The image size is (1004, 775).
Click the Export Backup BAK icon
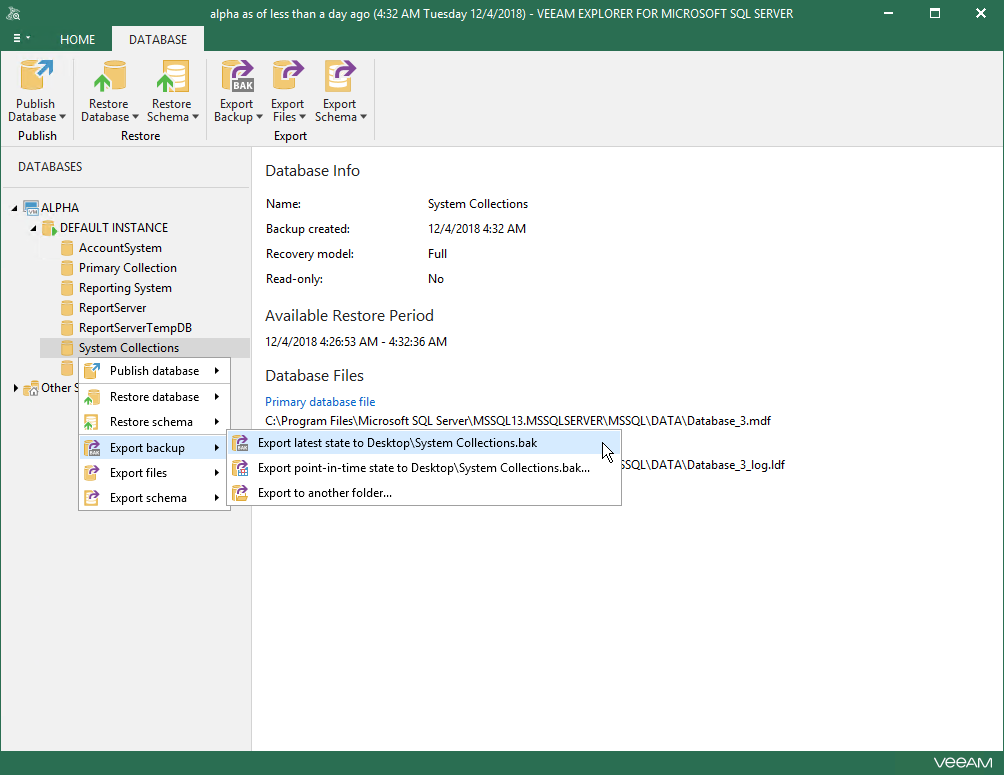[x=238, y=76]
